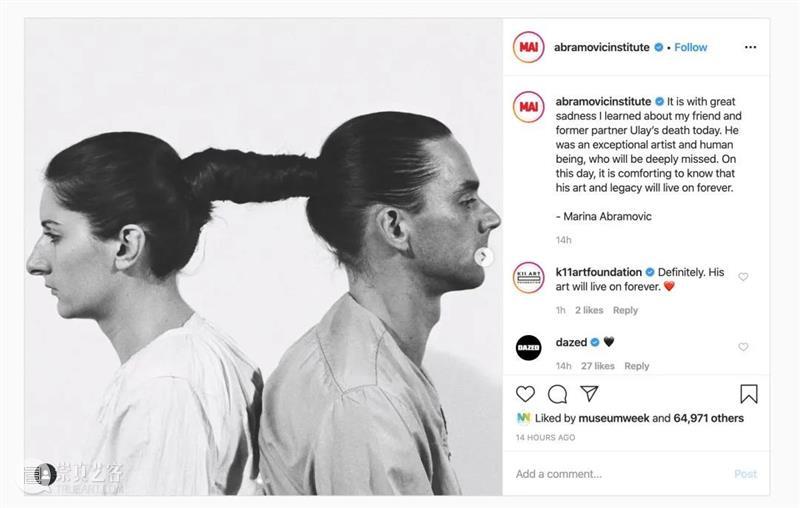Like the post with heart icon
The image size is (800, 508).
pyautogui.click(x=525, y=394)
